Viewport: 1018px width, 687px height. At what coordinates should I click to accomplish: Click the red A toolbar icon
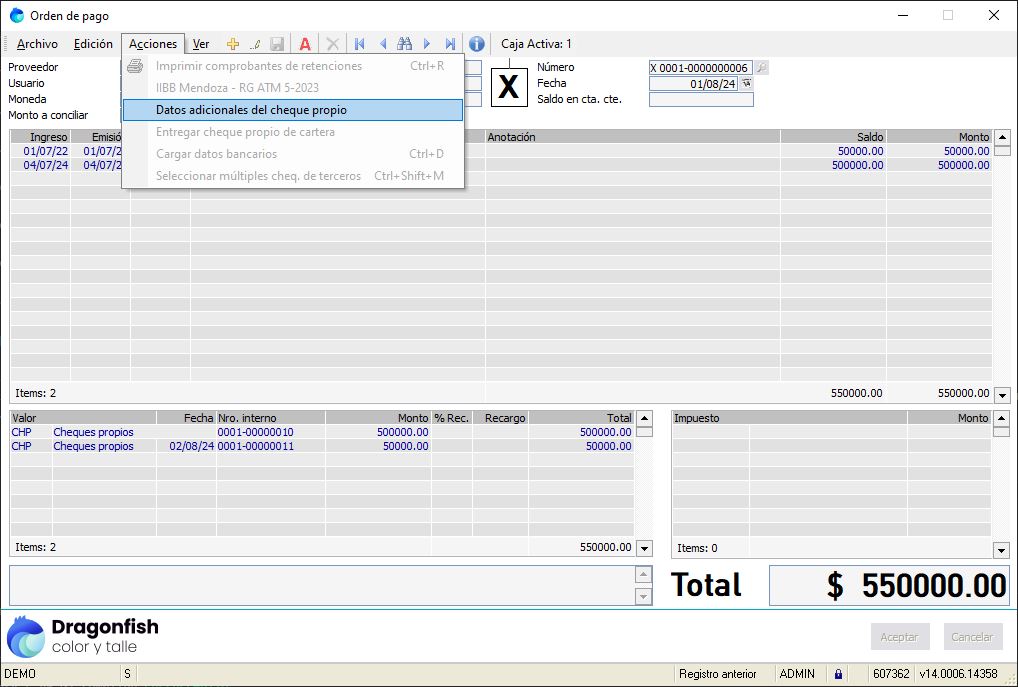304,44
